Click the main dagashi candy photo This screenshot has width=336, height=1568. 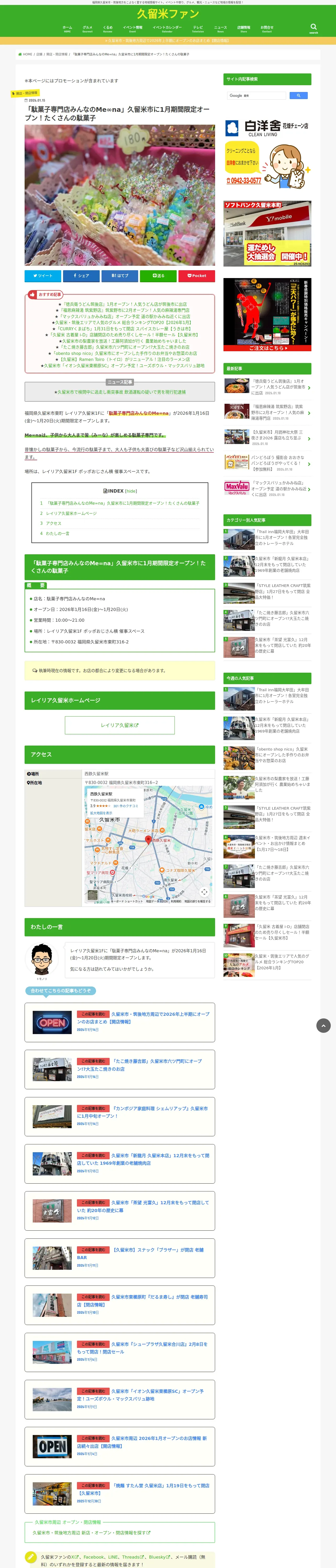(120, 195)
